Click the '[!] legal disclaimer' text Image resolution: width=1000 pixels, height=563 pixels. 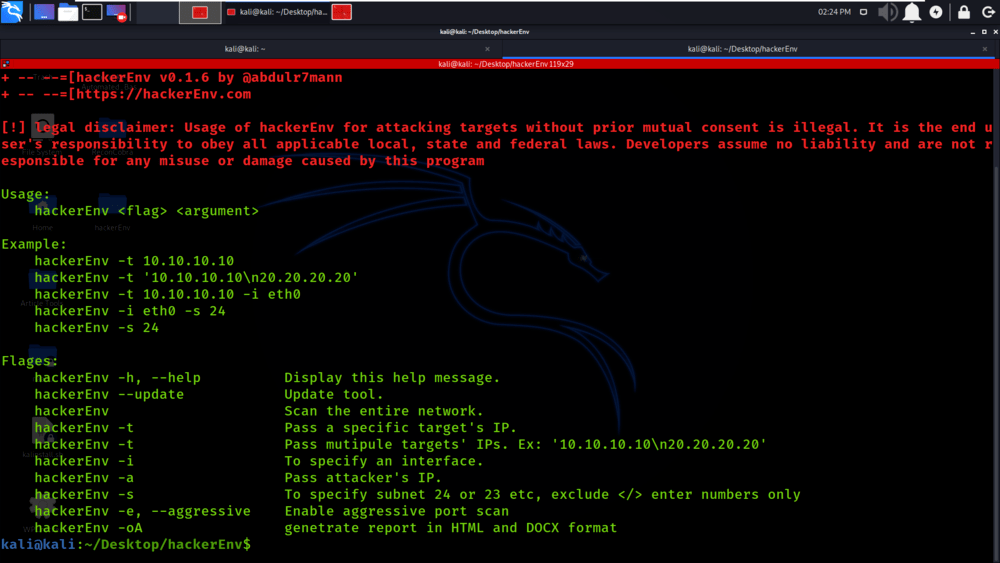tap(87, 128)
